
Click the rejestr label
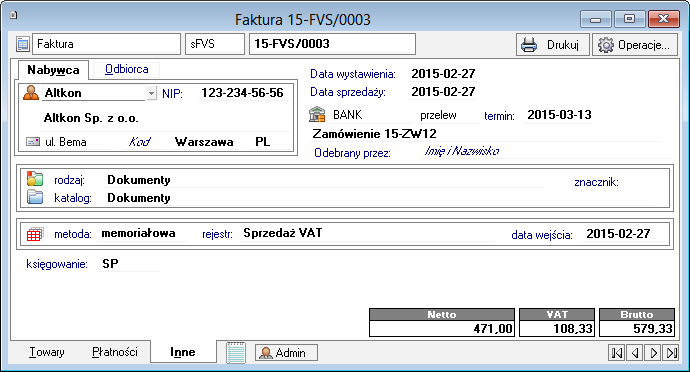click(x=217, y=234)
